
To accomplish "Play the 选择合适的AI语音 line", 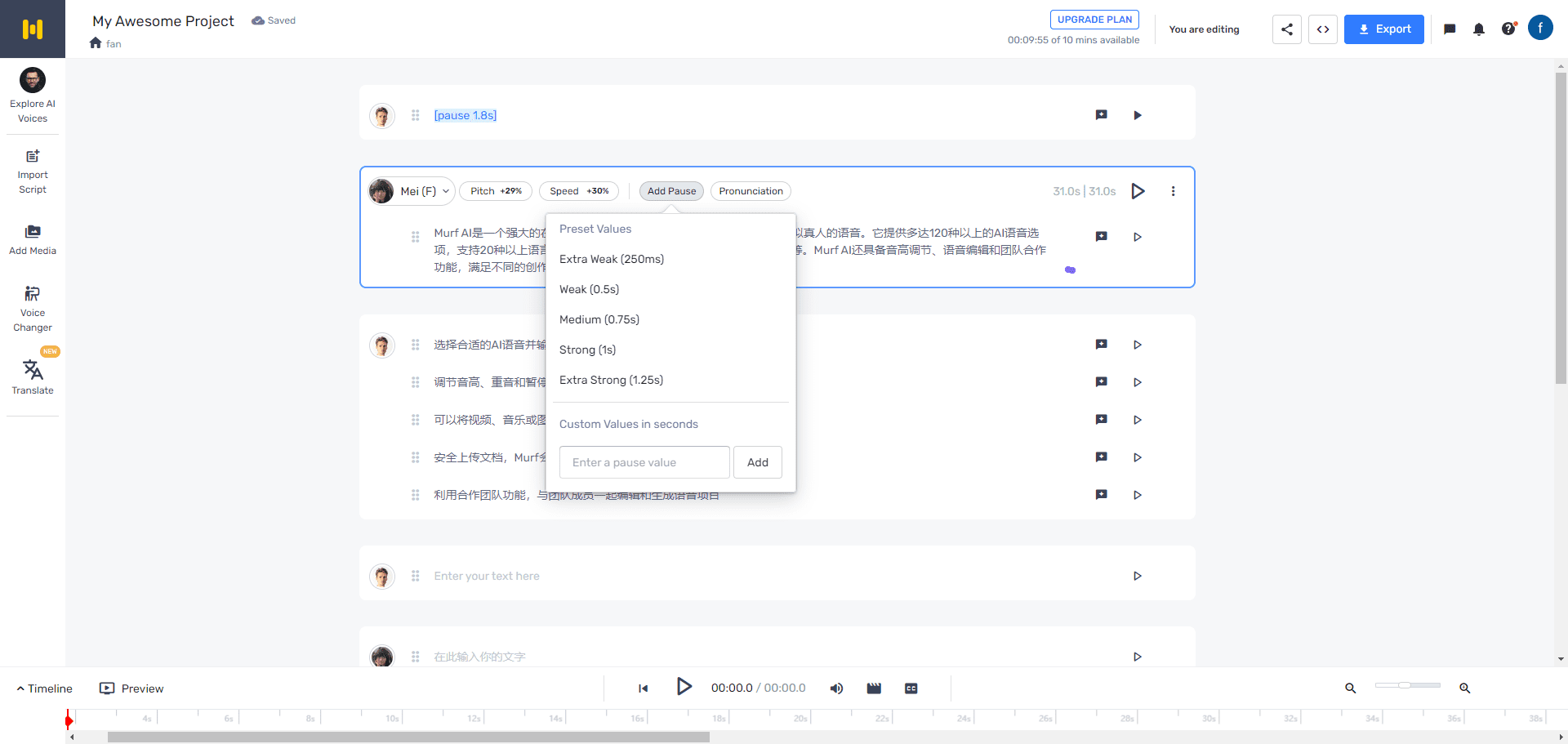I will (x=1138, y=345).
